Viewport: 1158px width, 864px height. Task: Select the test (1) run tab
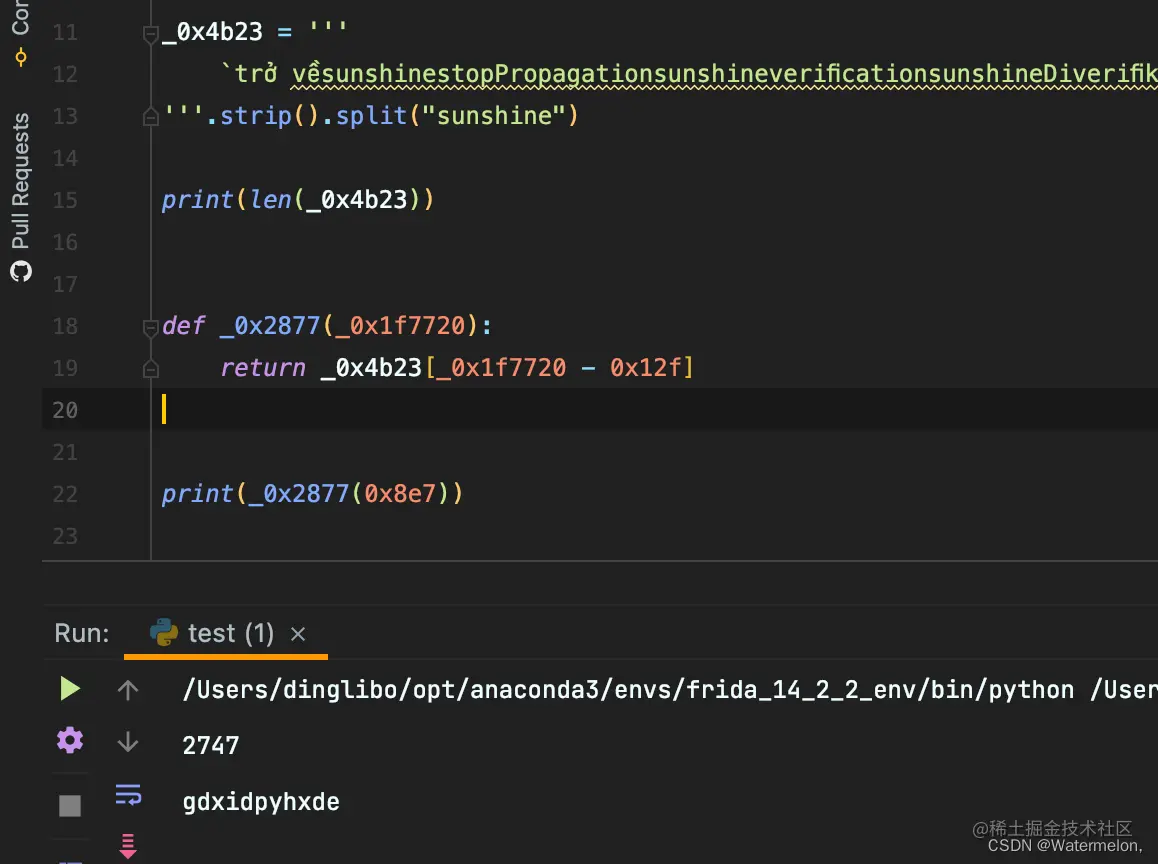226,634
